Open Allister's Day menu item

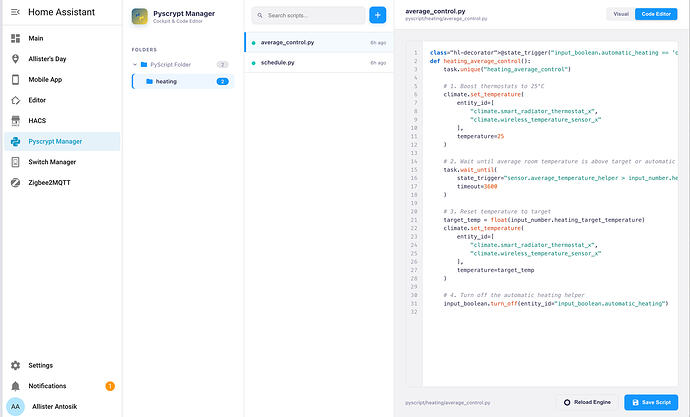pos(62,59)
